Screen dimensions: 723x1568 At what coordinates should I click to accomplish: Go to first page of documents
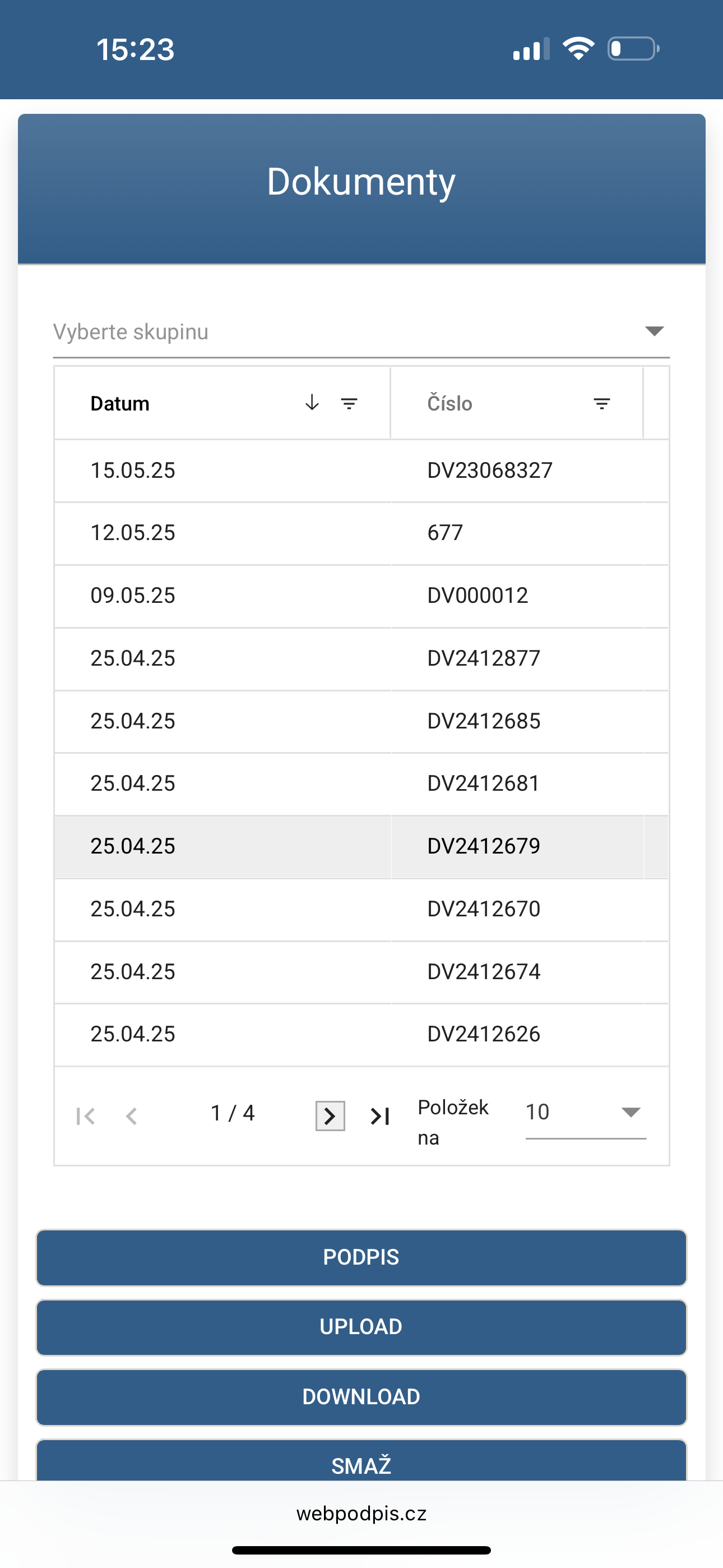(86, 1116)
